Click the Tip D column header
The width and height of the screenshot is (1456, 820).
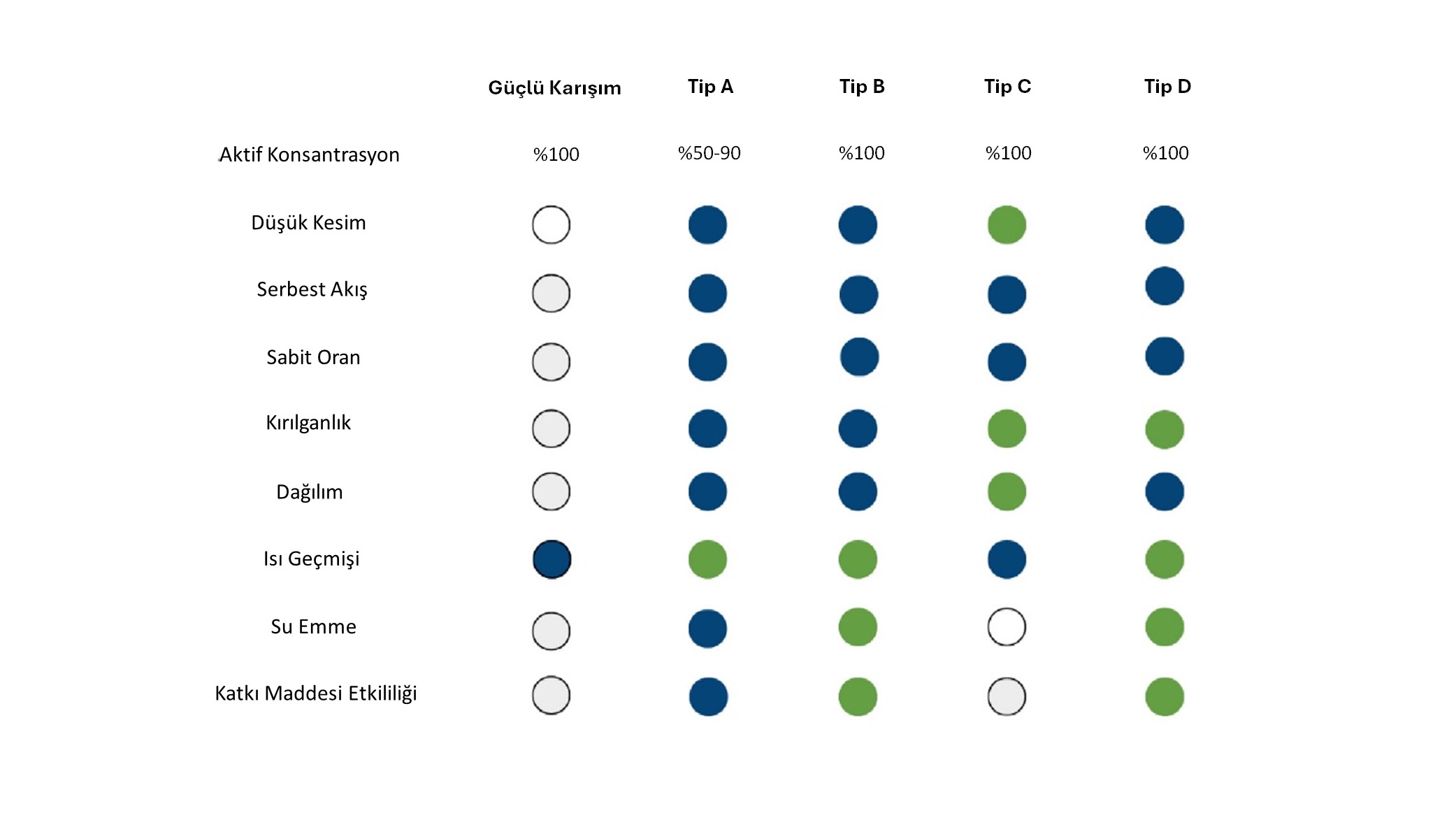[1167, 87]
